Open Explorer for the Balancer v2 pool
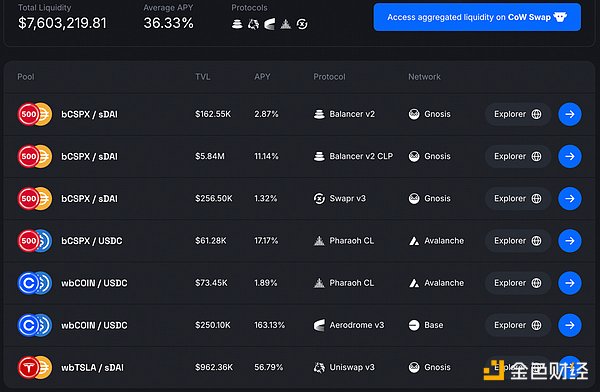 [x=518, y=114]
